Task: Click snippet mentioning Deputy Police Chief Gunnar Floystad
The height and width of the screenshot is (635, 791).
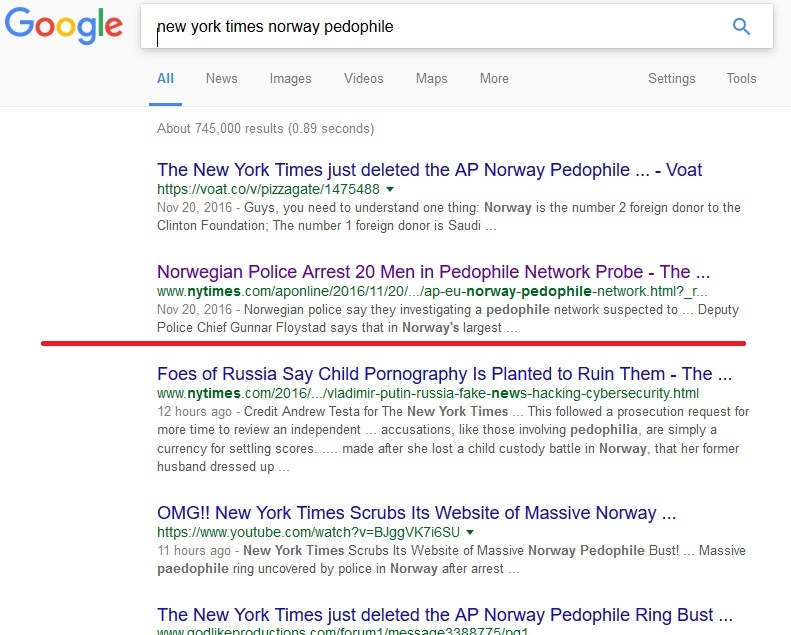Action: 448,318
